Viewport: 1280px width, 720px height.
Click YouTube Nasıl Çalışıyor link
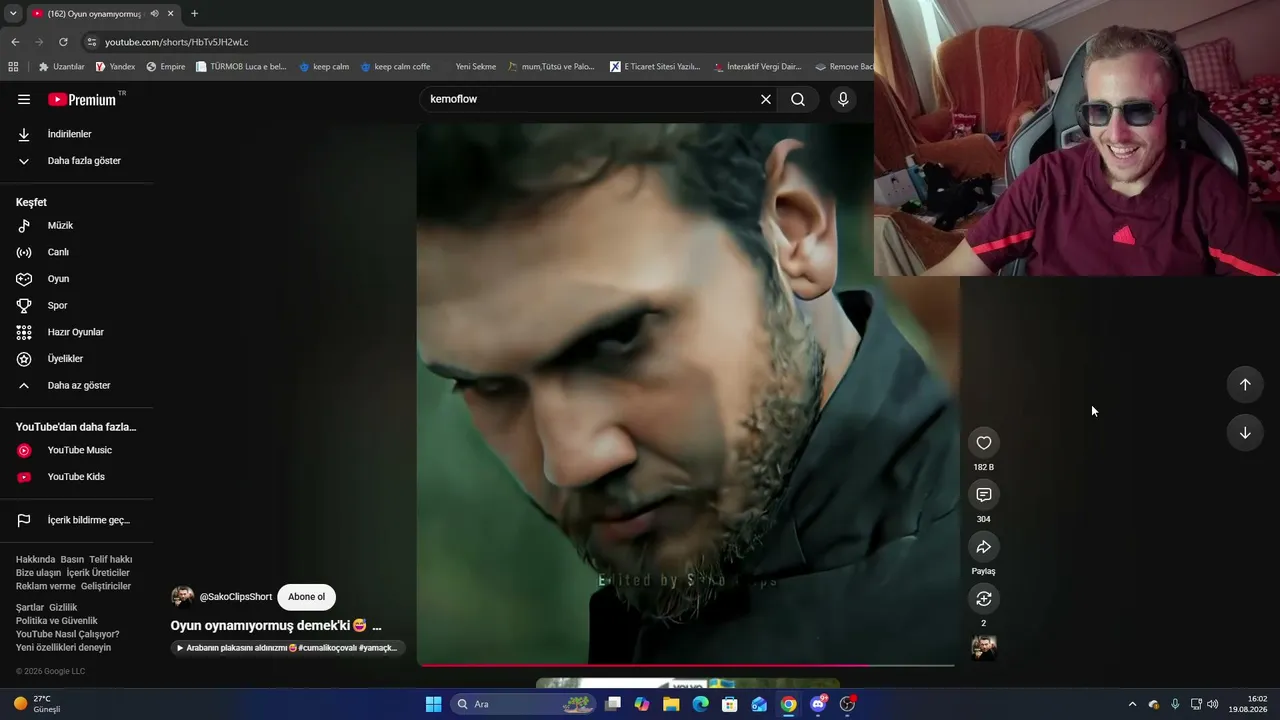67,634
